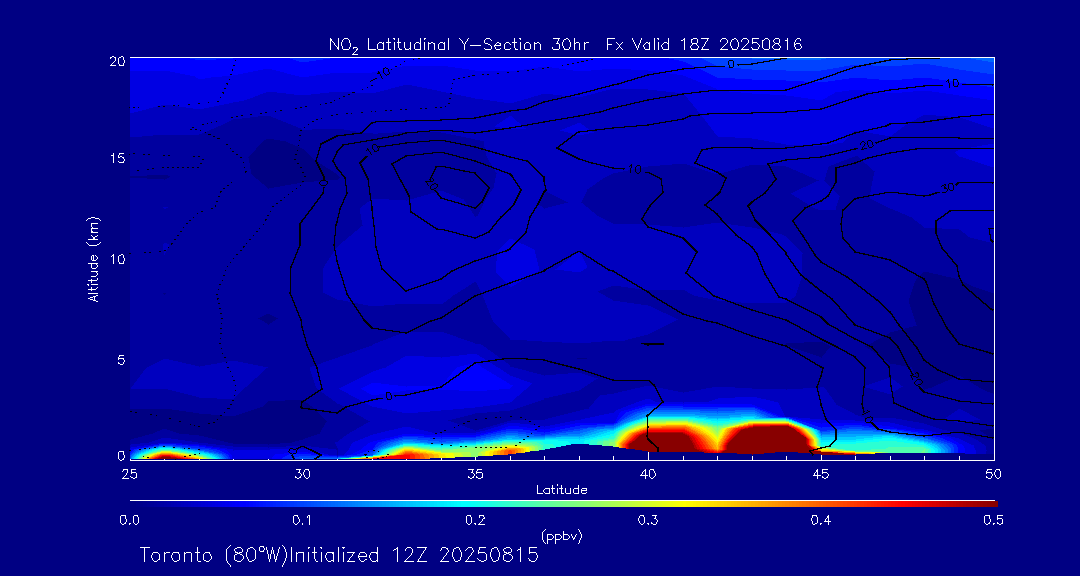Click the 0.4 colorbar tick label
Image resolution: width=1080 pixels, height=576 pixels.
[821, 520]
